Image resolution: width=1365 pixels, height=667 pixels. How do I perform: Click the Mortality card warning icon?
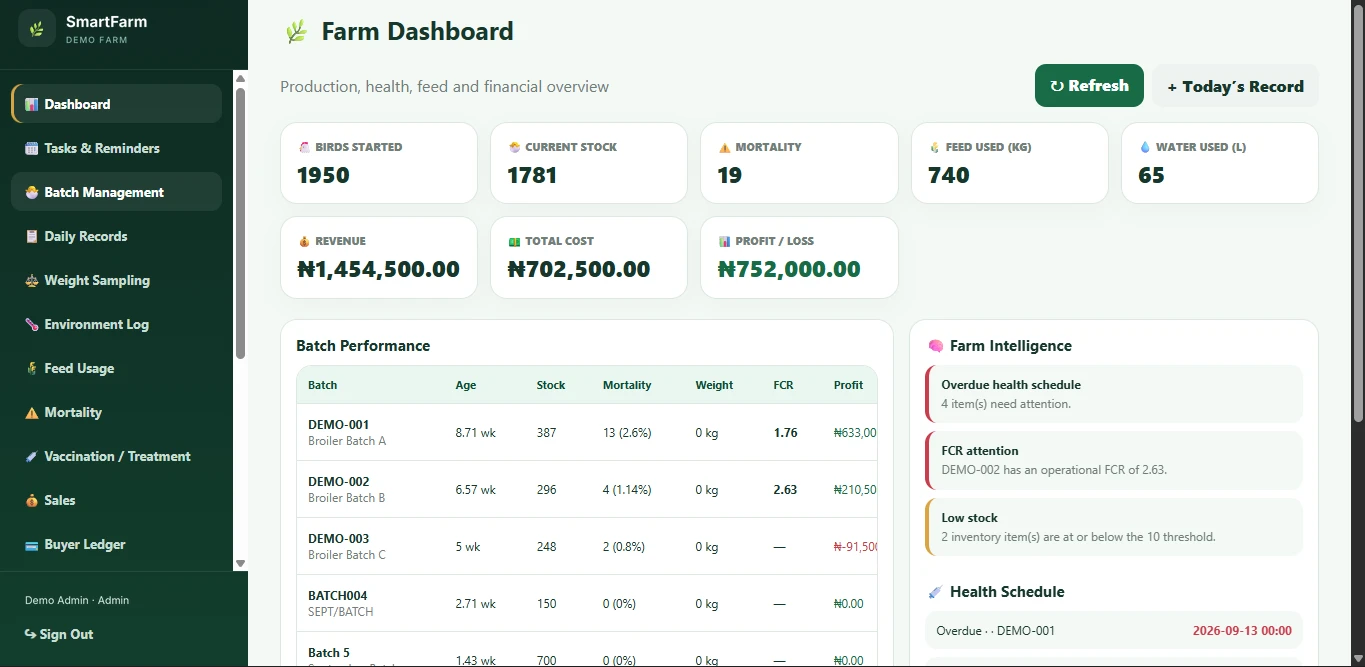724,147
